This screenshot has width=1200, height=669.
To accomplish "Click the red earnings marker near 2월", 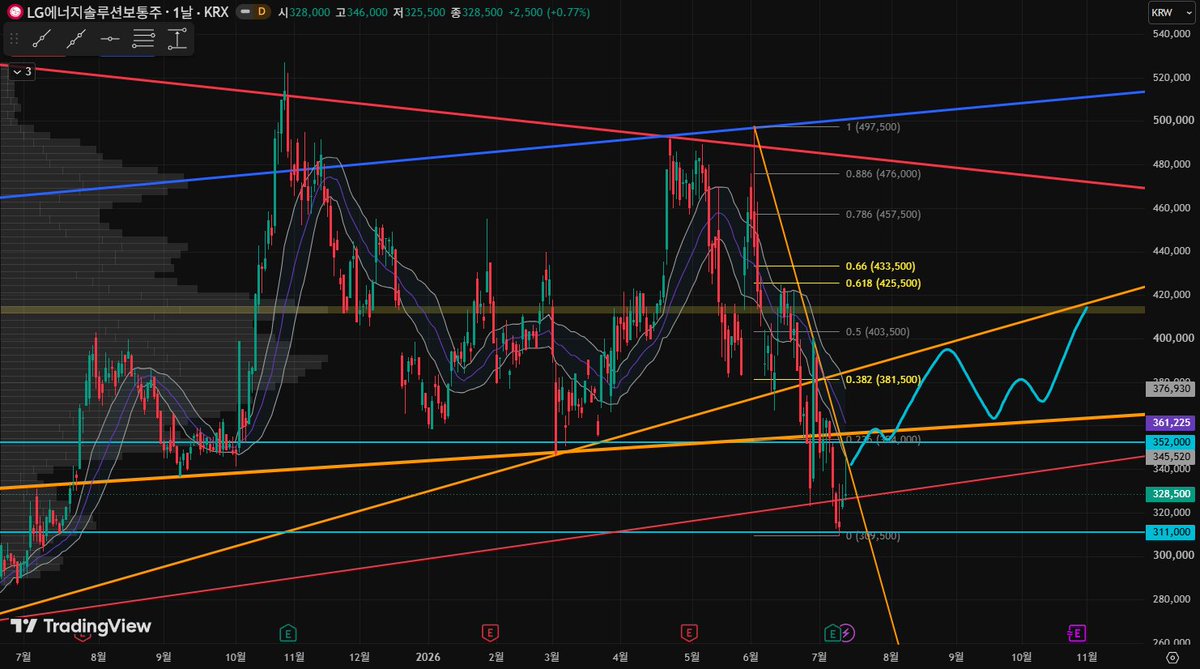I will point(490,632).
